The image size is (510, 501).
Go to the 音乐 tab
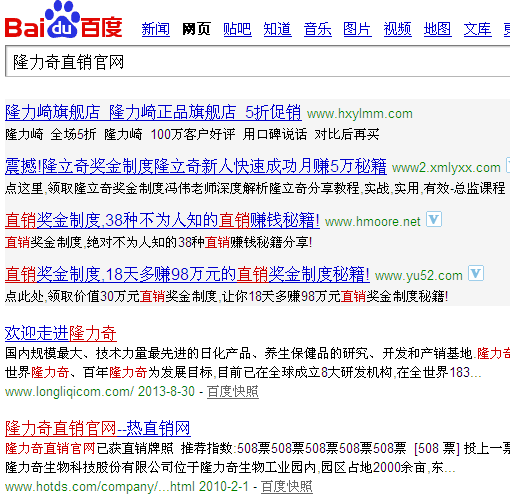(318, 29)
